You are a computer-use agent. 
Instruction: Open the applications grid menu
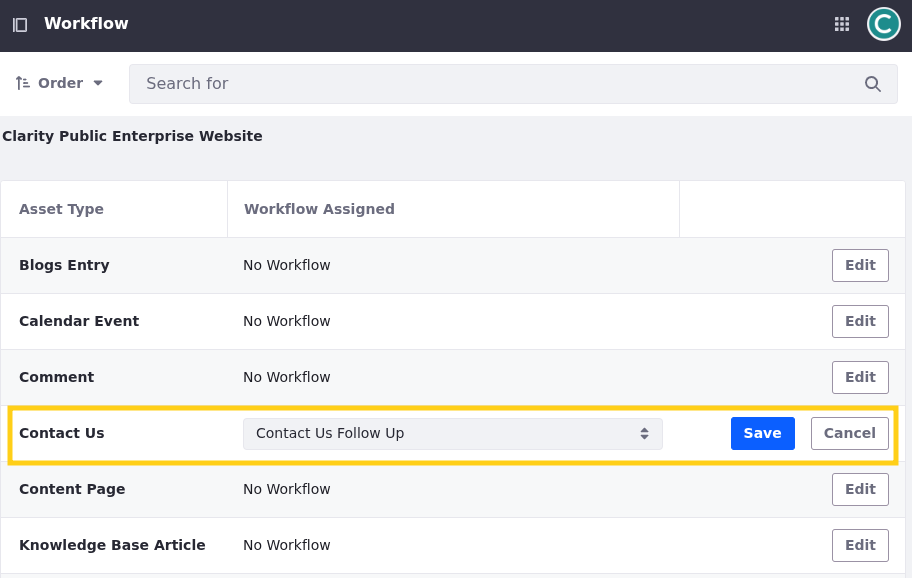point(842,24)
